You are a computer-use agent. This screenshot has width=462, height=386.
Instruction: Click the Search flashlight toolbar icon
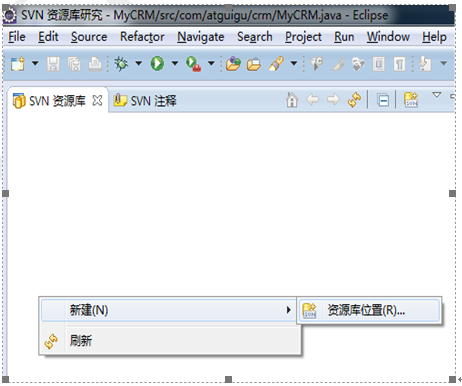coord(276,63)
